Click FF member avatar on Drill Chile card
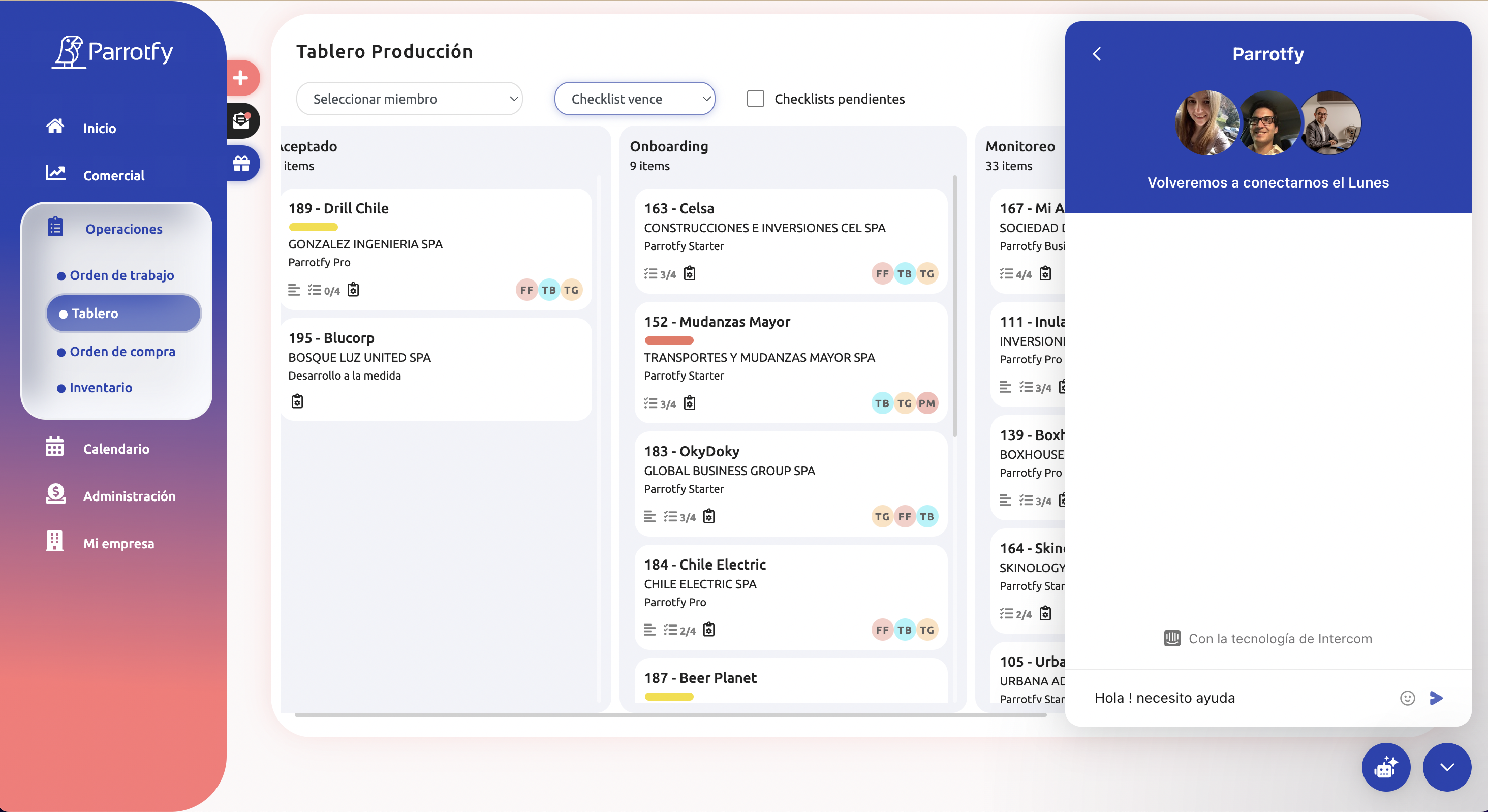This screenshot has height=812, width=1488. [x=526, y=290]
